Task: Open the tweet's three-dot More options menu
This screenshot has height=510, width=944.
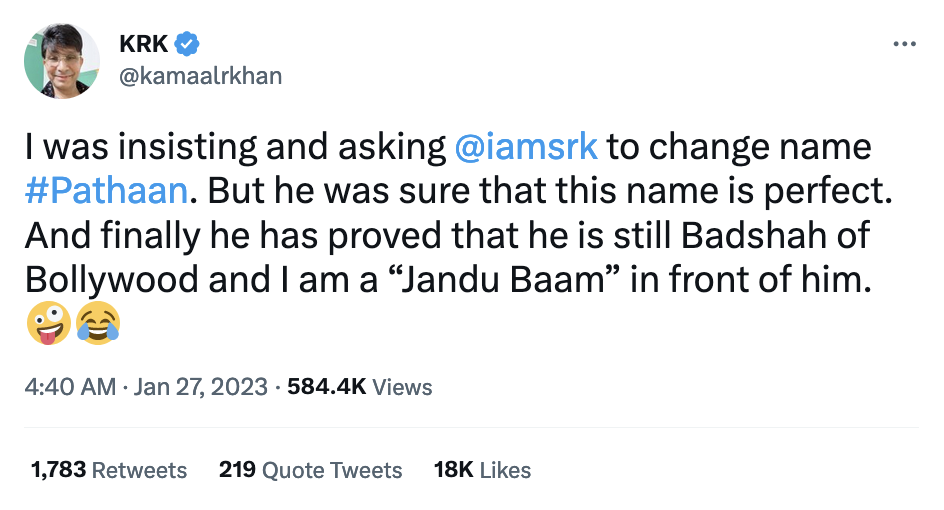Action: (904, 45)
